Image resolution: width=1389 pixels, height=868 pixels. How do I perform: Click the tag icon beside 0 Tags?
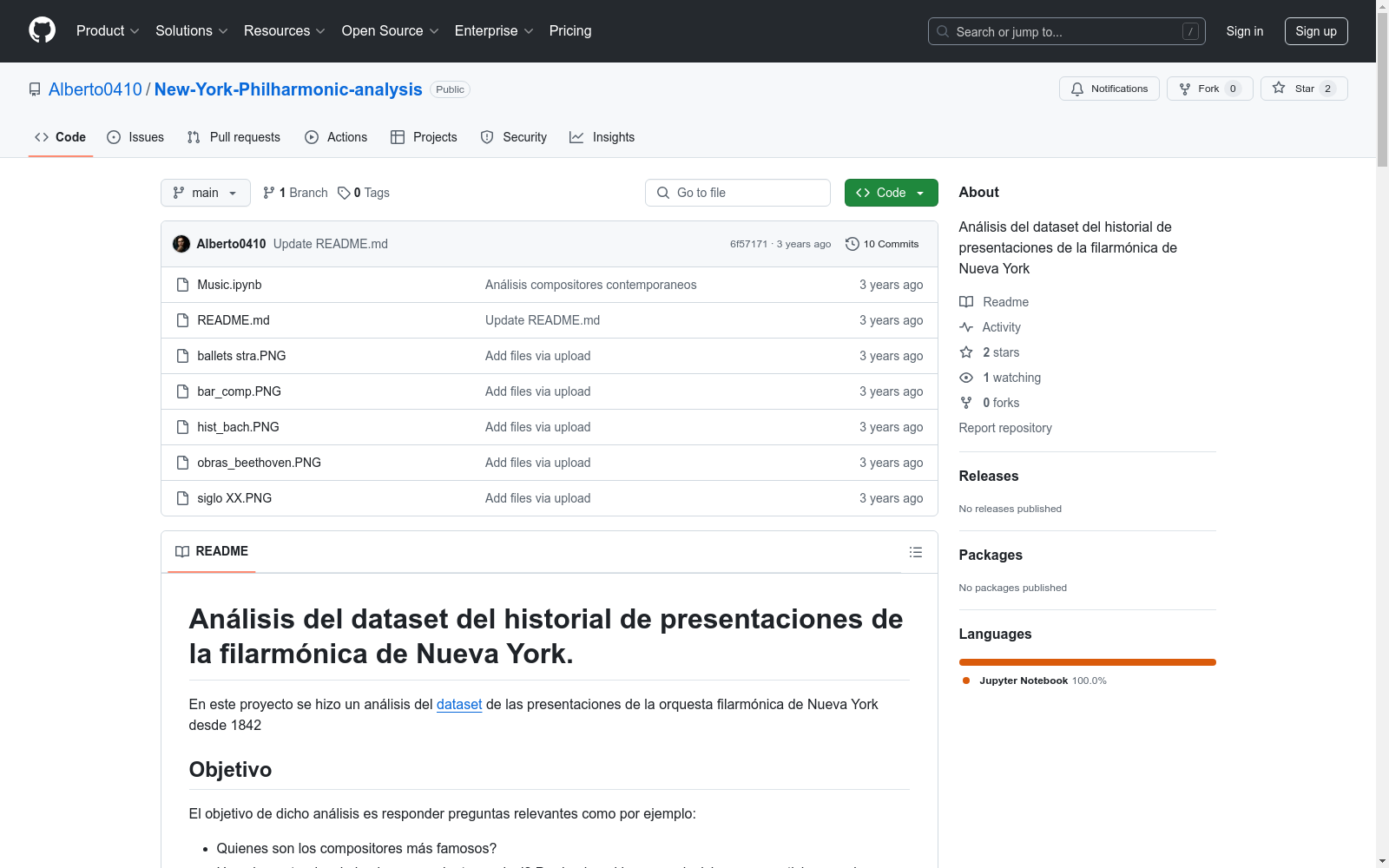(344, 193)
